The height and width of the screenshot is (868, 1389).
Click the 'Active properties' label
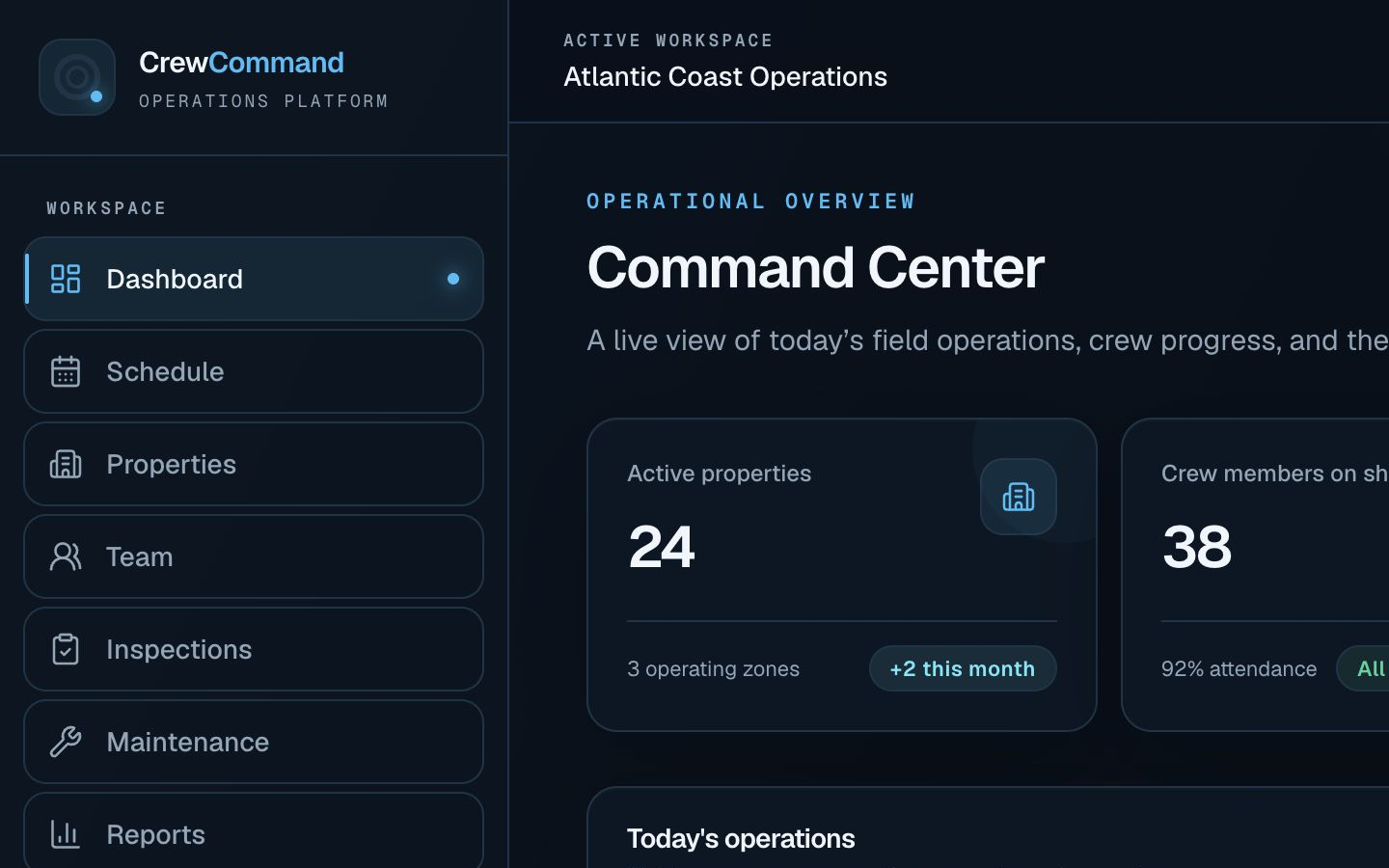tap(719, 474)
